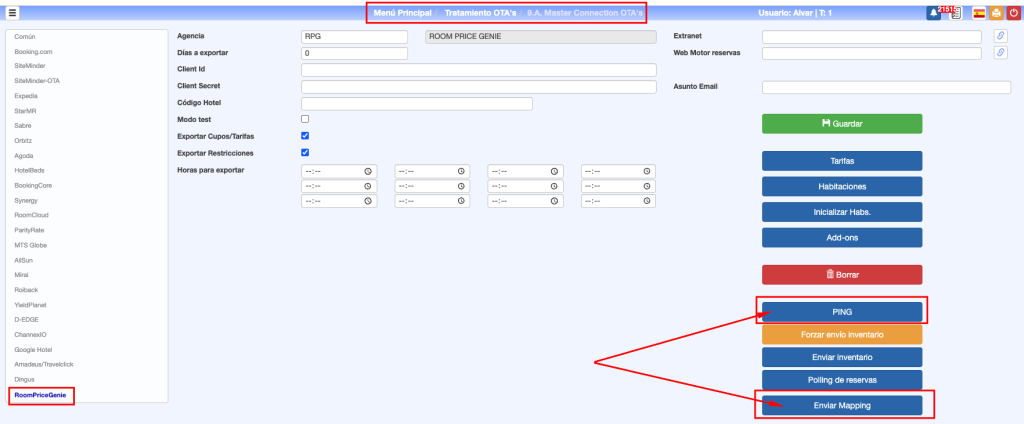Click the Client Id input field
The image size is (1024, 424).
[x=478, y=70]
